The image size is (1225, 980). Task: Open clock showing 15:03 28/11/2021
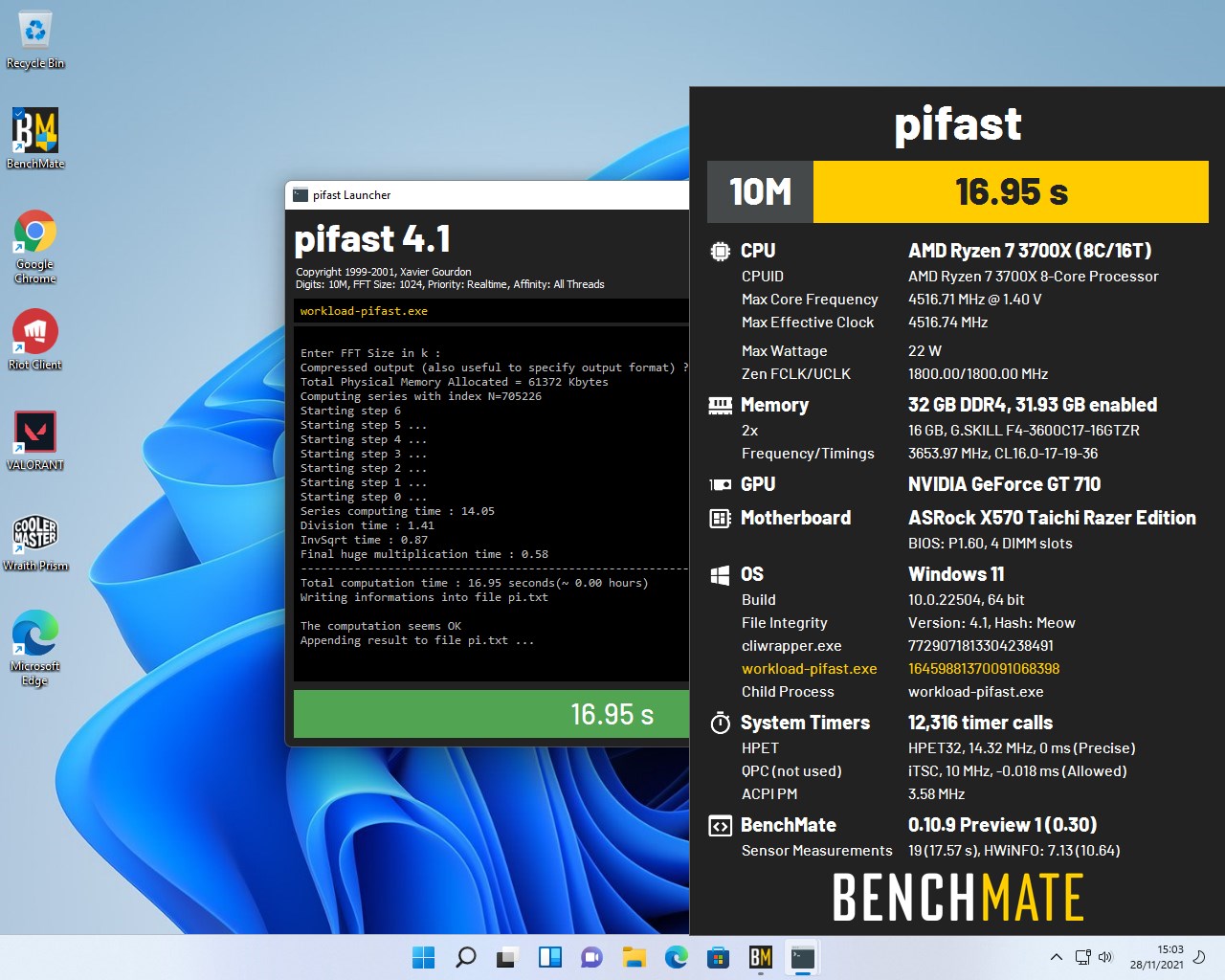[x=1157, y=957]
